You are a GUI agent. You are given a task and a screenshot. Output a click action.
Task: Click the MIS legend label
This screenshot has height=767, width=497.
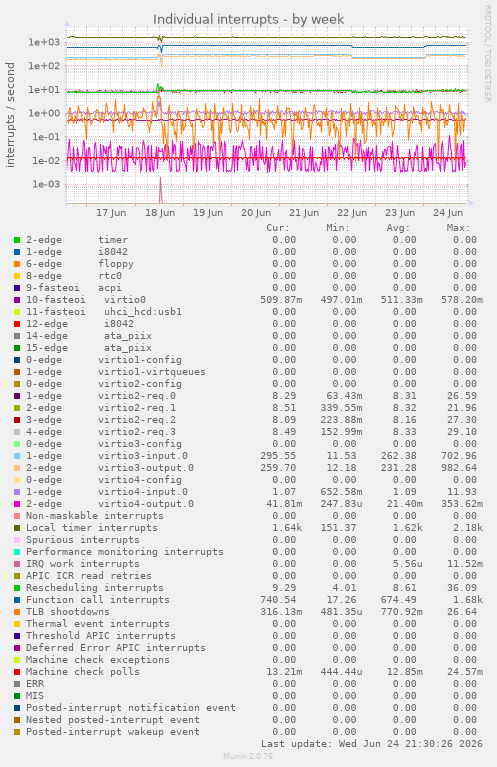[35, 696]
